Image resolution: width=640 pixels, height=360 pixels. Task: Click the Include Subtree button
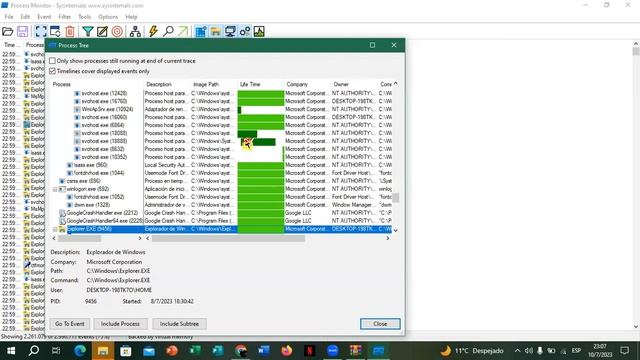click(x=179, y=324)
